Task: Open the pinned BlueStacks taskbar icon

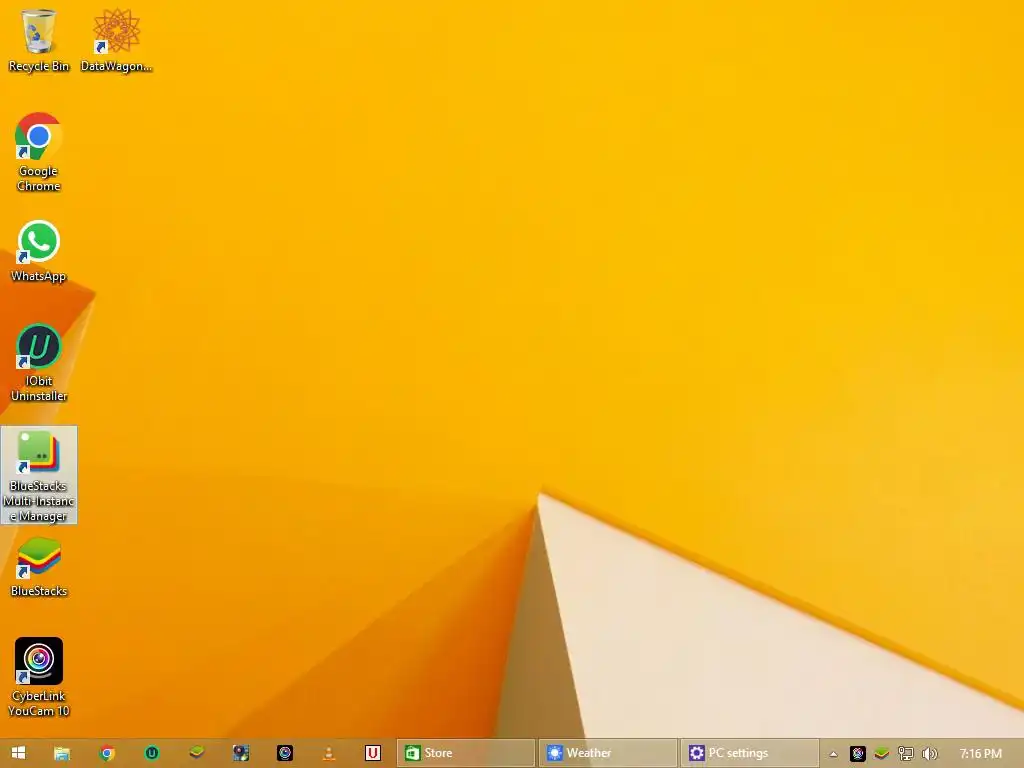Action: click(x=196, y=753)
